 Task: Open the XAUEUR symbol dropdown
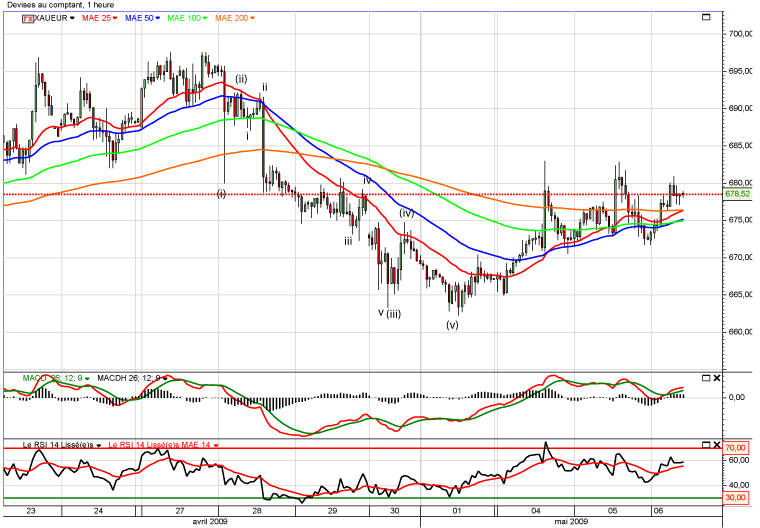(72, 19)
